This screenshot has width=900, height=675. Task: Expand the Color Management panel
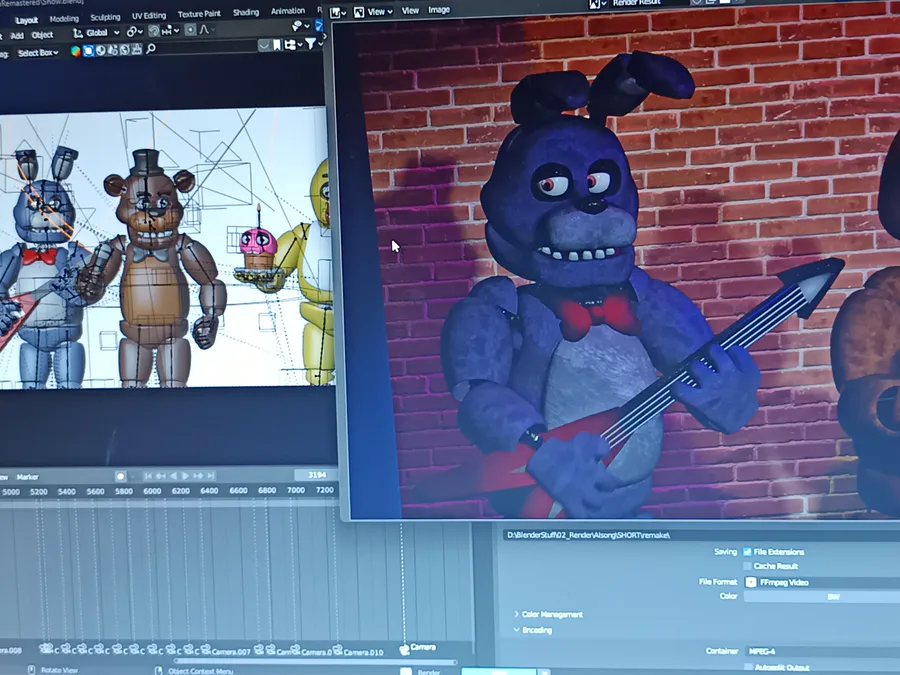(x=549, y=614)
